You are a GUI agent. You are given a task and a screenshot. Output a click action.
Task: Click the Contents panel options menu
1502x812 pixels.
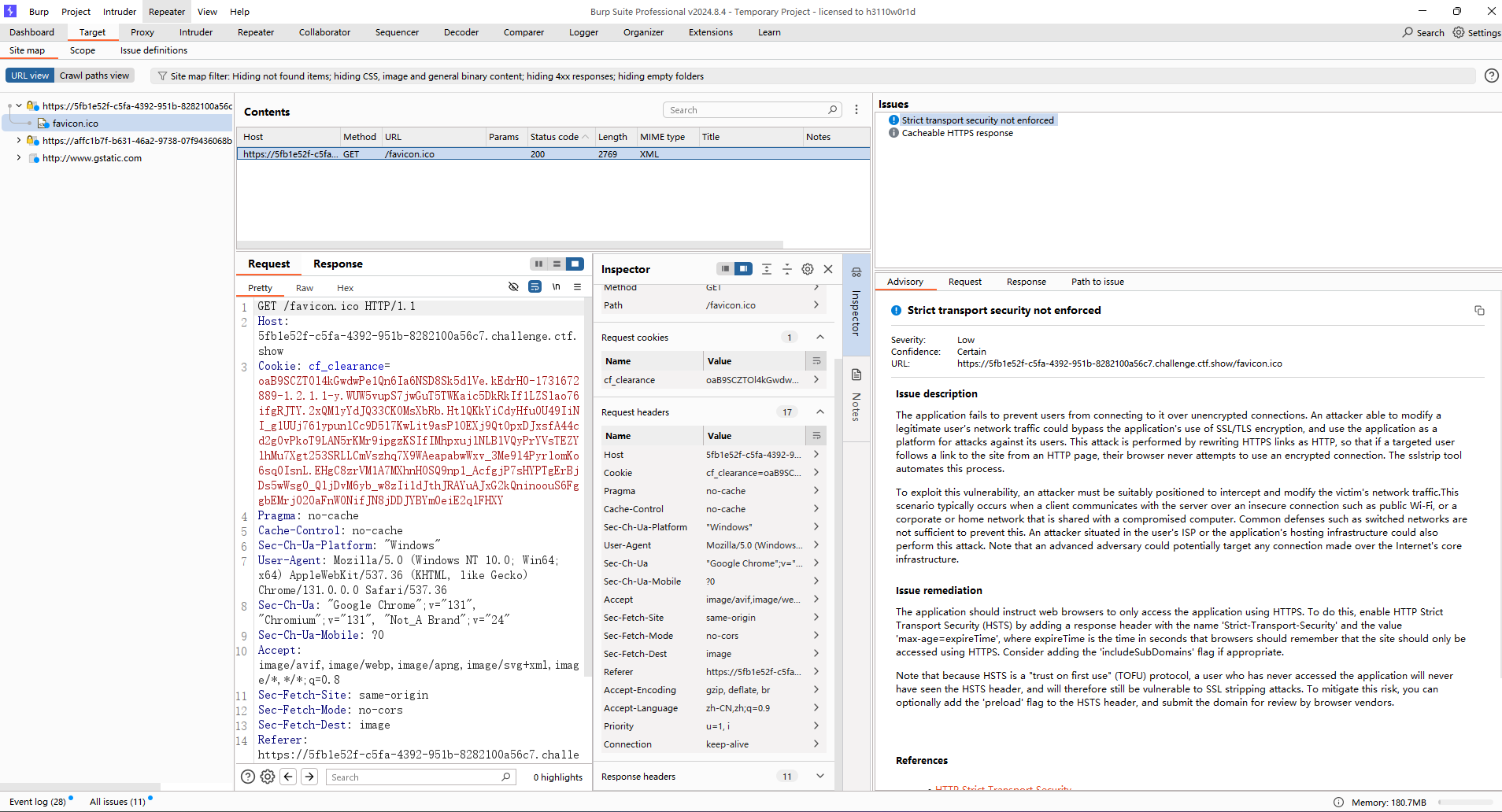click(856, 110)
